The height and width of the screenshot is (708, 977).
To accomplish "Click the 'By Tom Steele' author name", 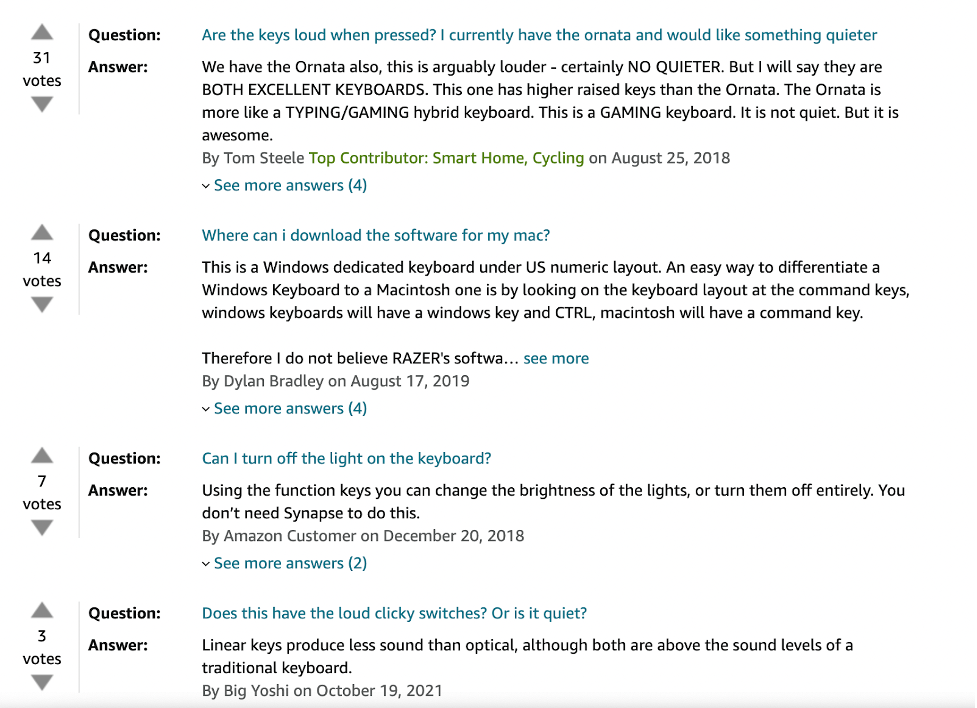I will coord(253,158).
